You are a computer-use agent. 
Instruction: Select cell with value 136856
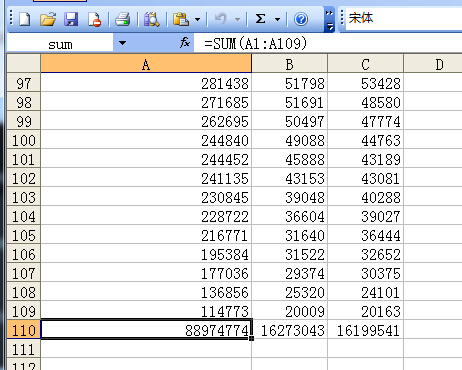pyautogui.click(x=146, y=292)
